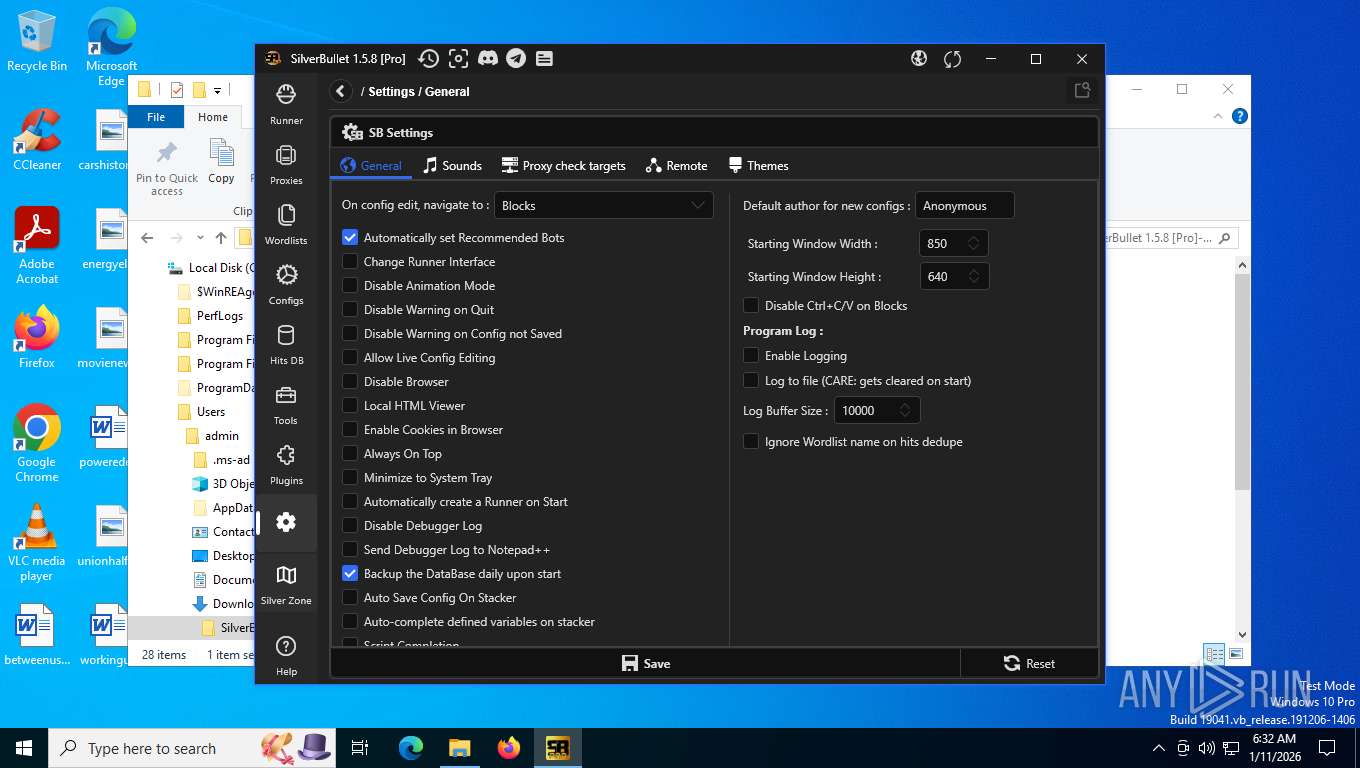1360x768 pixels.
Task: Click Copy in the Explorer ribbon
Action: click(221, 162)
